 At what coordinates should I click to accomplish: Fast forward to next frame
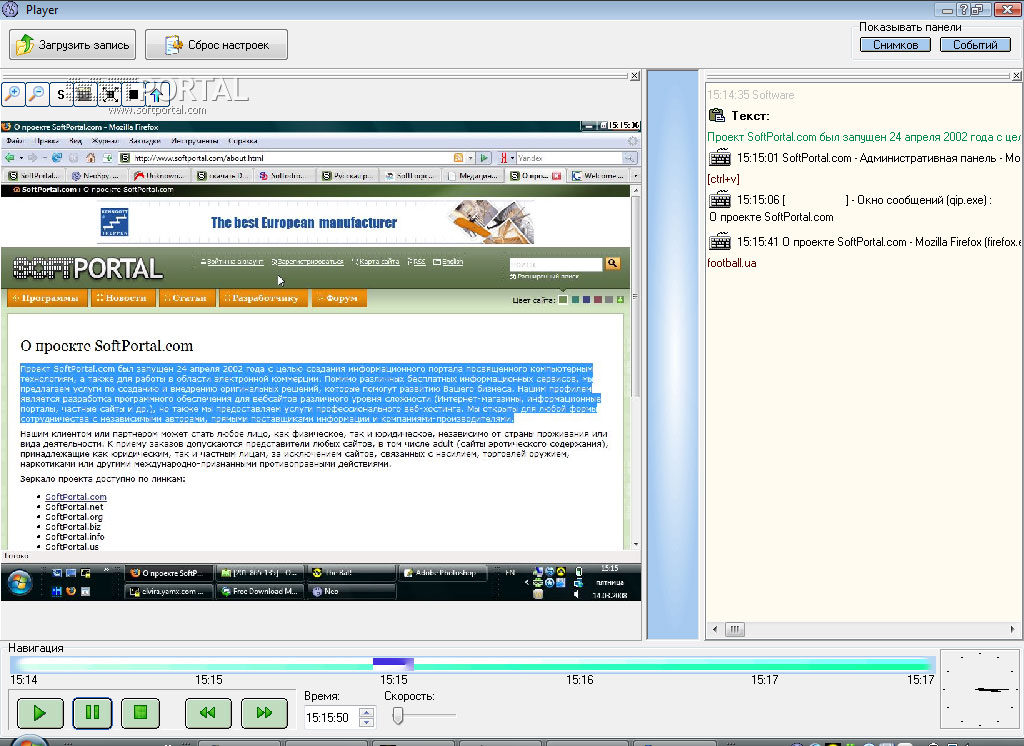pyautogui.click(x=264, y=713)
